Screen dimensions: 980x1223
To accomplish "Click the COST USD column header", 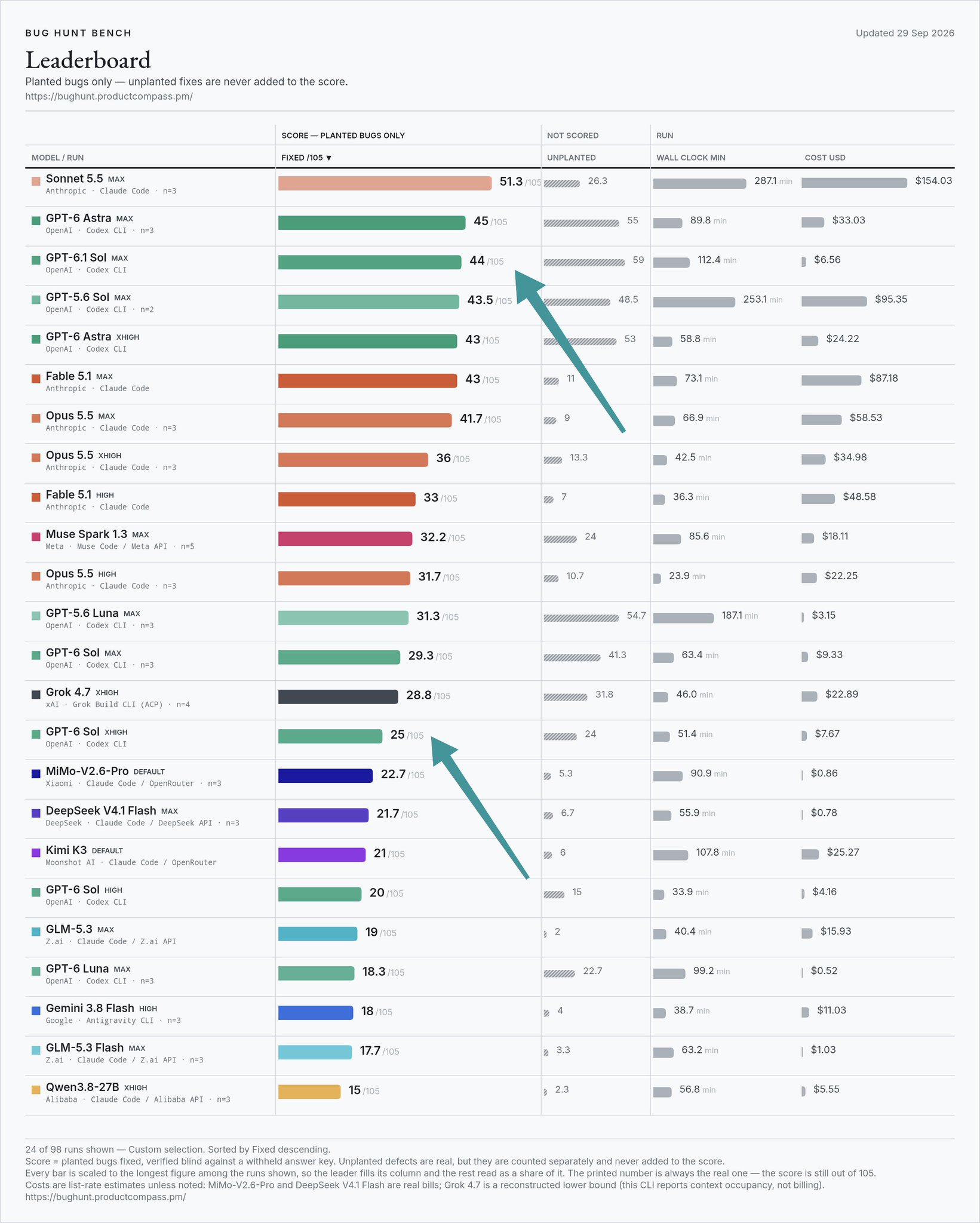I will pos(825,158).
